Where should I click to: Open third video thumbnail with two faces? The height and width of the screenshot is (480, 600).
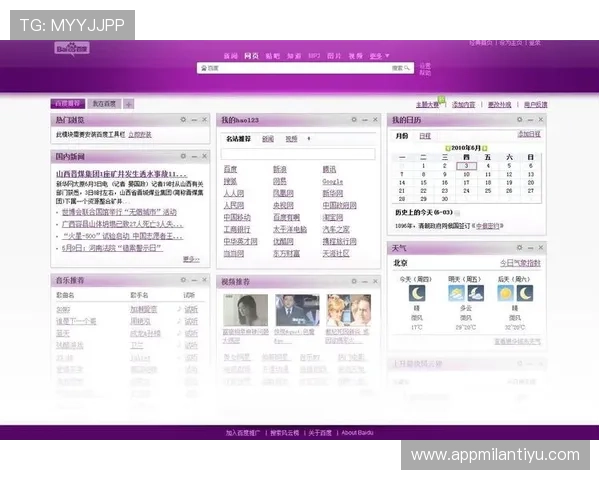pyautogui.click(x=348, y=310)
